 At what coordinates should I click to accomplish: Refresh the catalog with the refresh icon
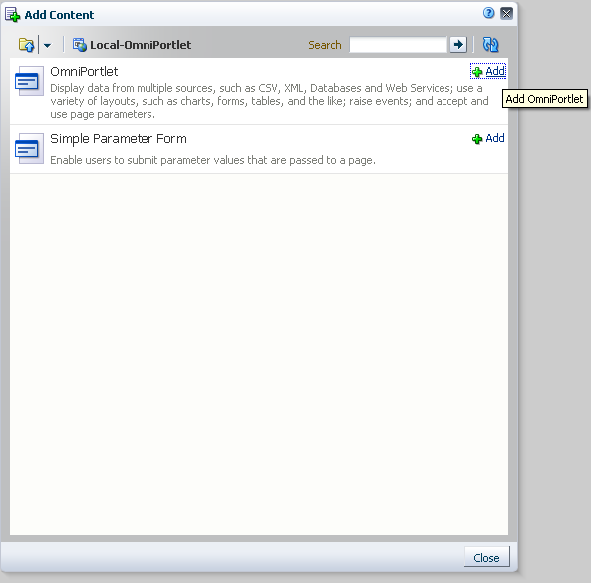[x=490, y=45]
